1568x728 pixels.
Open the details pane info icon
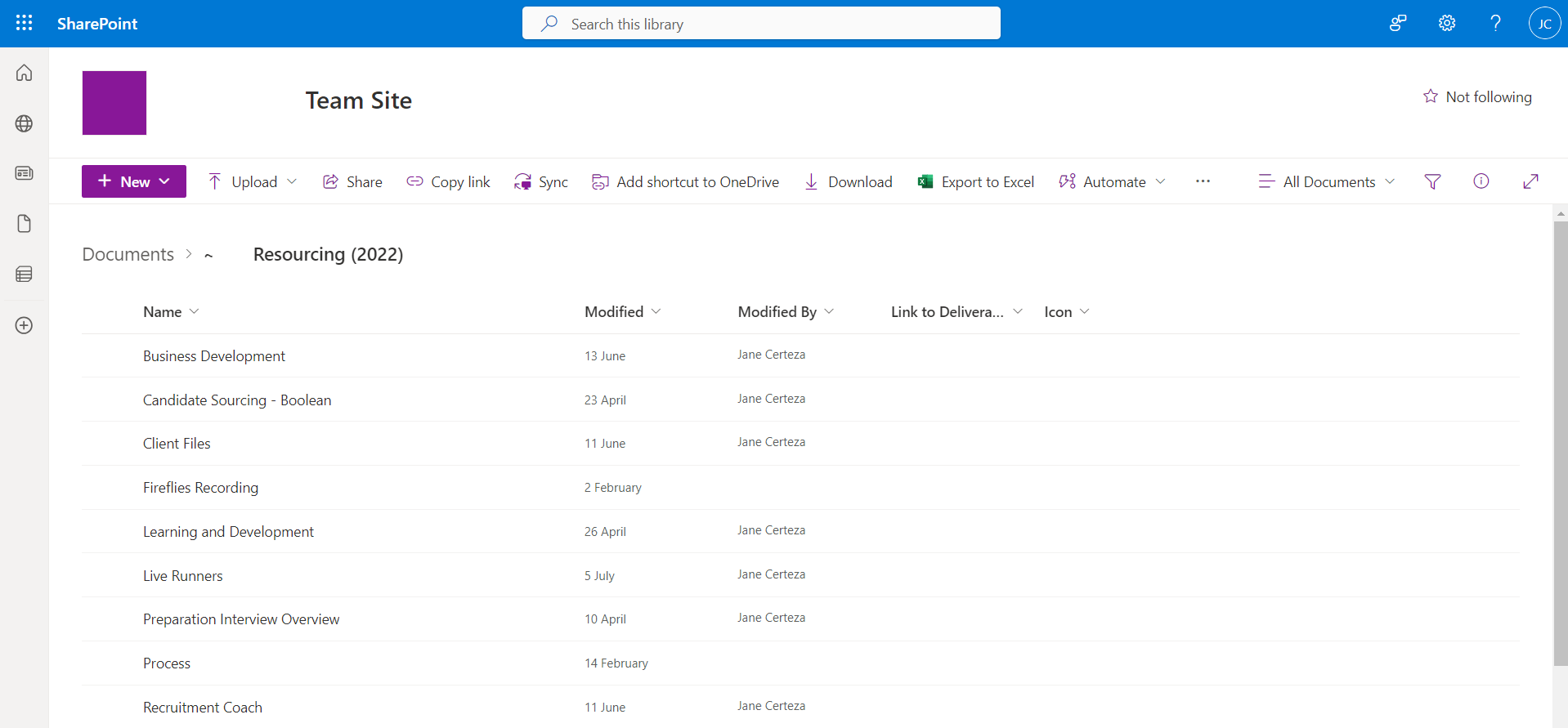[x=1481, y=181]
